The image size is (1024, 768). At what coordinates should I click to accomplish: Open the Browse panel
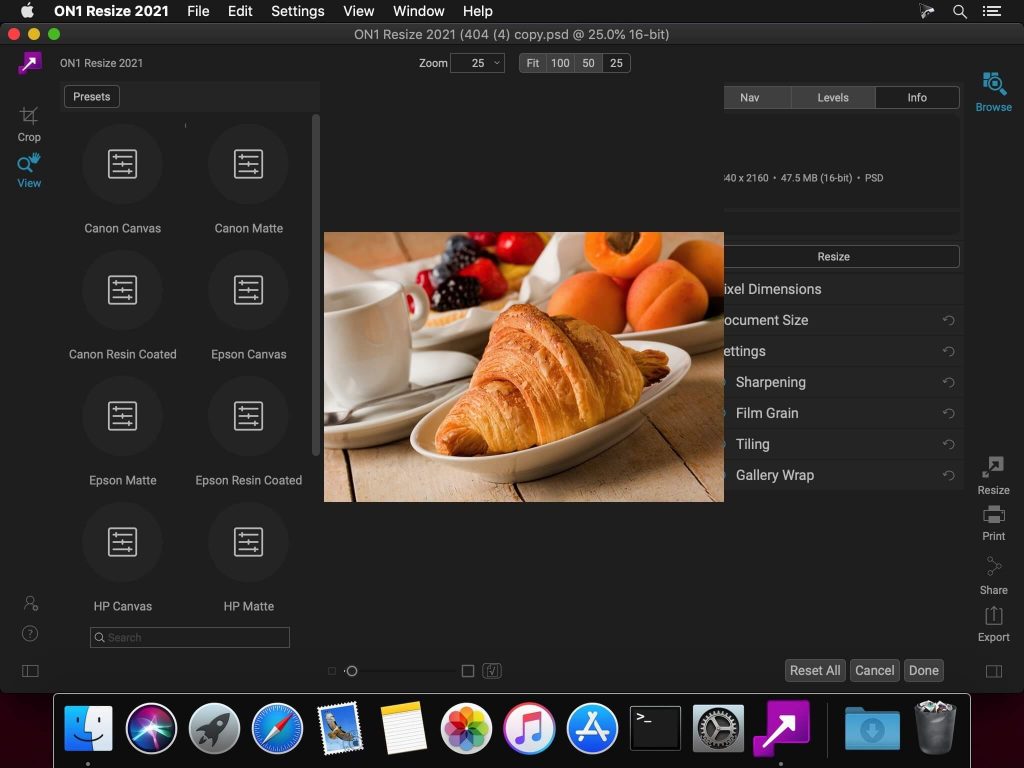tap(993, 92)
